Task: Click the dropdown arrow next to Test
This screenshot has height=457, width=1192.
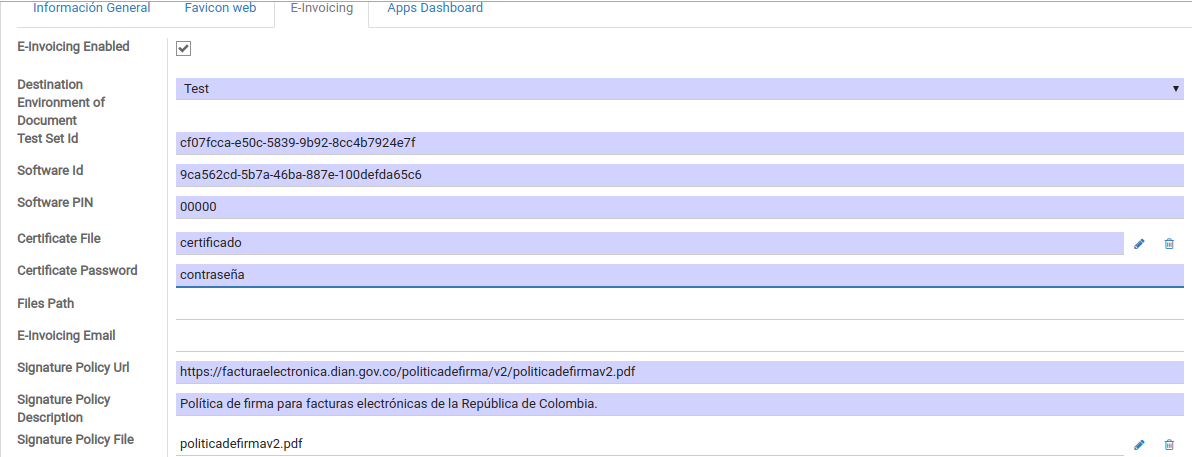Action: pyautogui.click(x=1176, y=89)
